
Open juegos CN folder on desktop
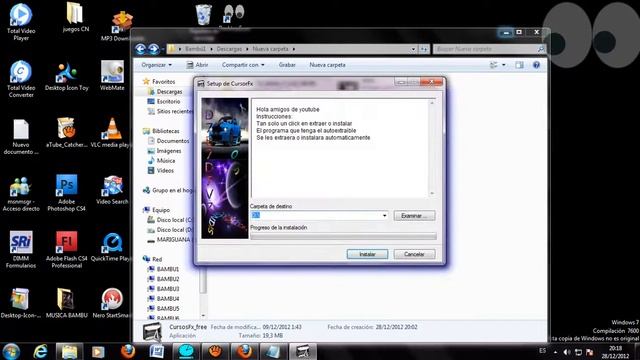[75, 17]
